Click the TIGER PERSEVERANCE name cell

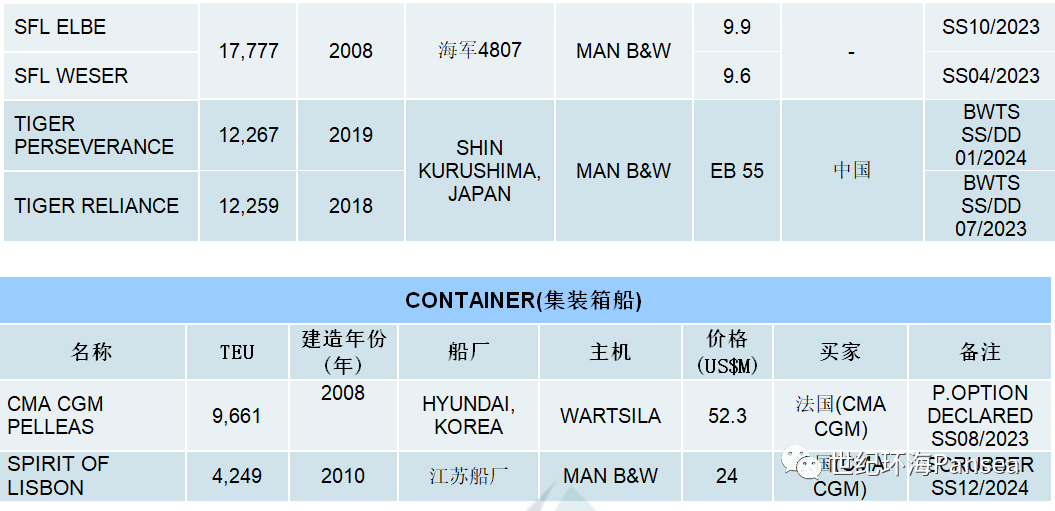click(x=101, y=135)
